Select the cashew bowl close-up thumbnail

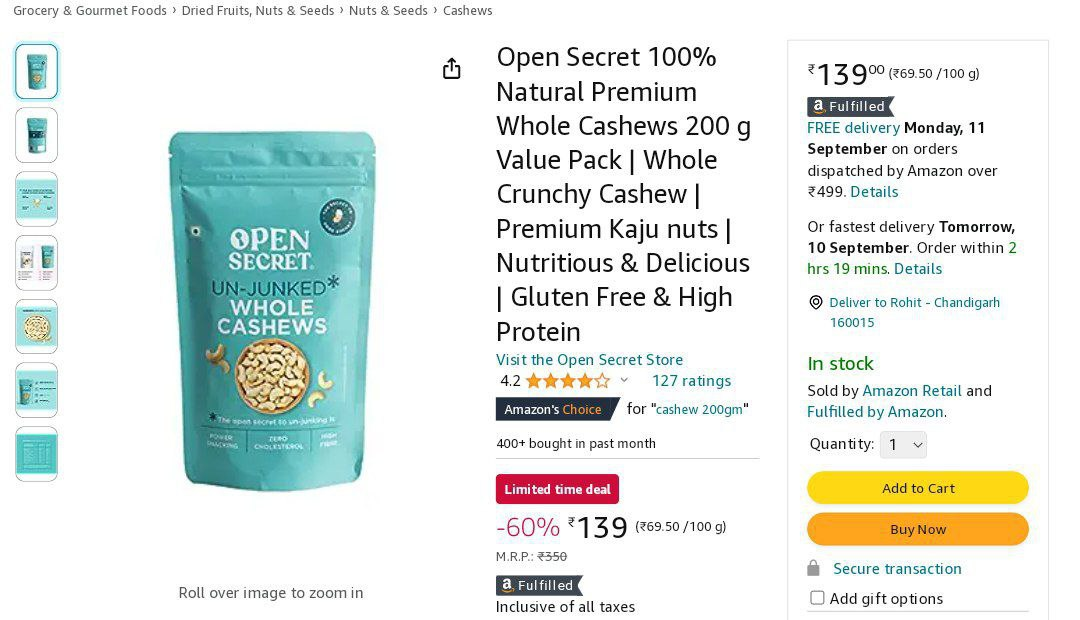[37, 327]
